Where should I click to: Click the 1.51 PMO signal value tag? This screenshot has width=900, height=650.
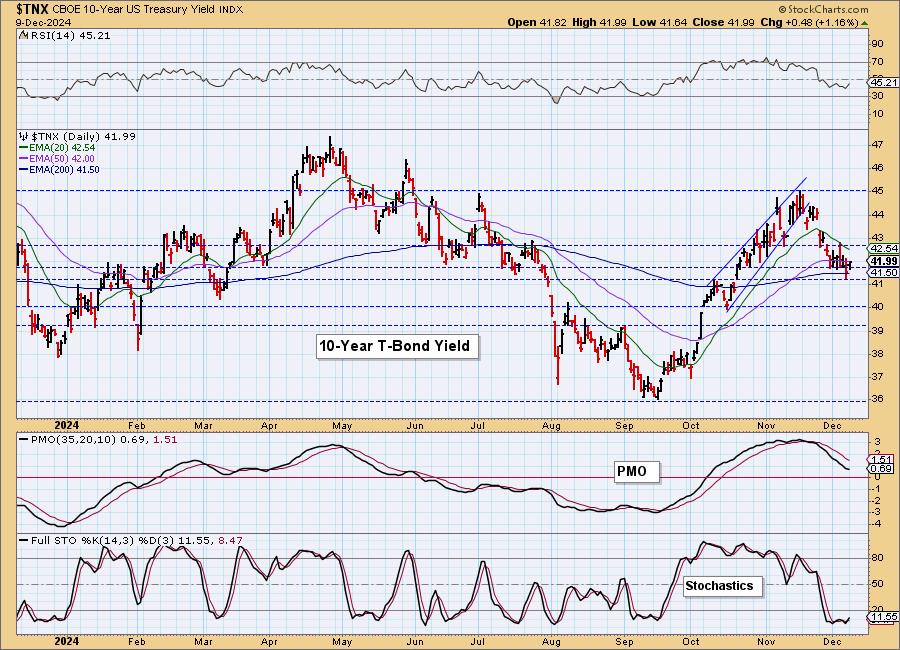pyautogui.click(x=882, y=459)
